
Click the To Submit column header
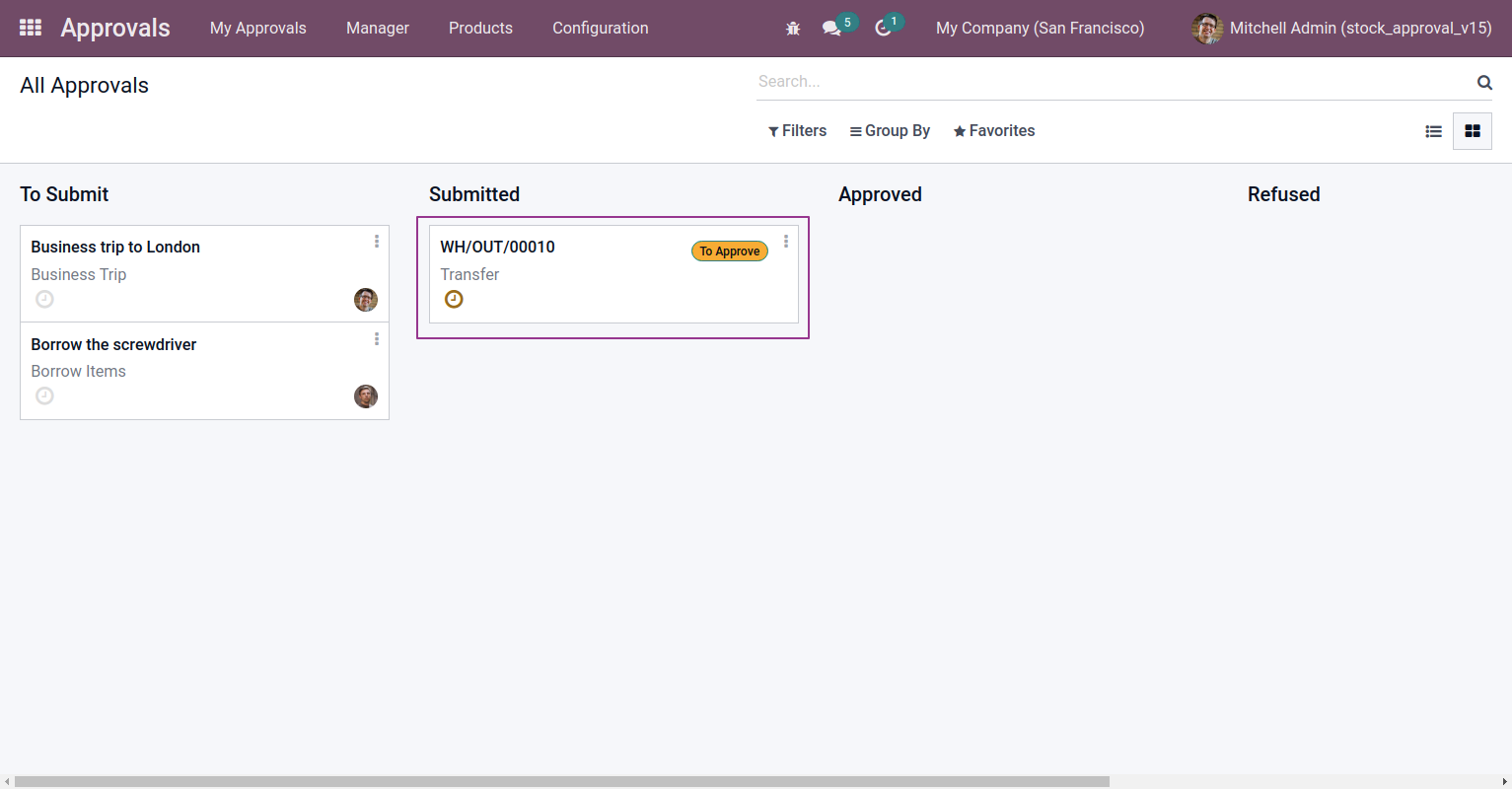[64, 194]
